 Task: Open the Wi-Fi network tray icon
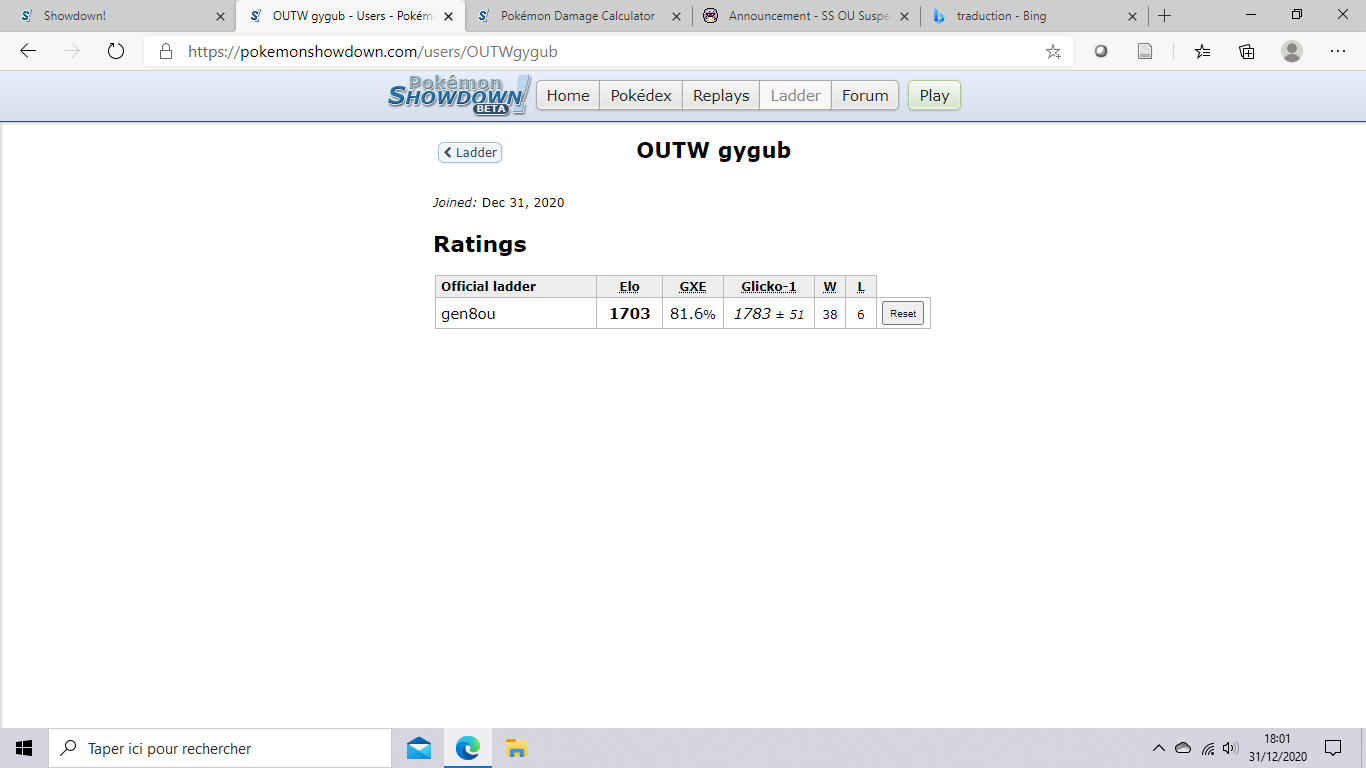pos(1208,748)
